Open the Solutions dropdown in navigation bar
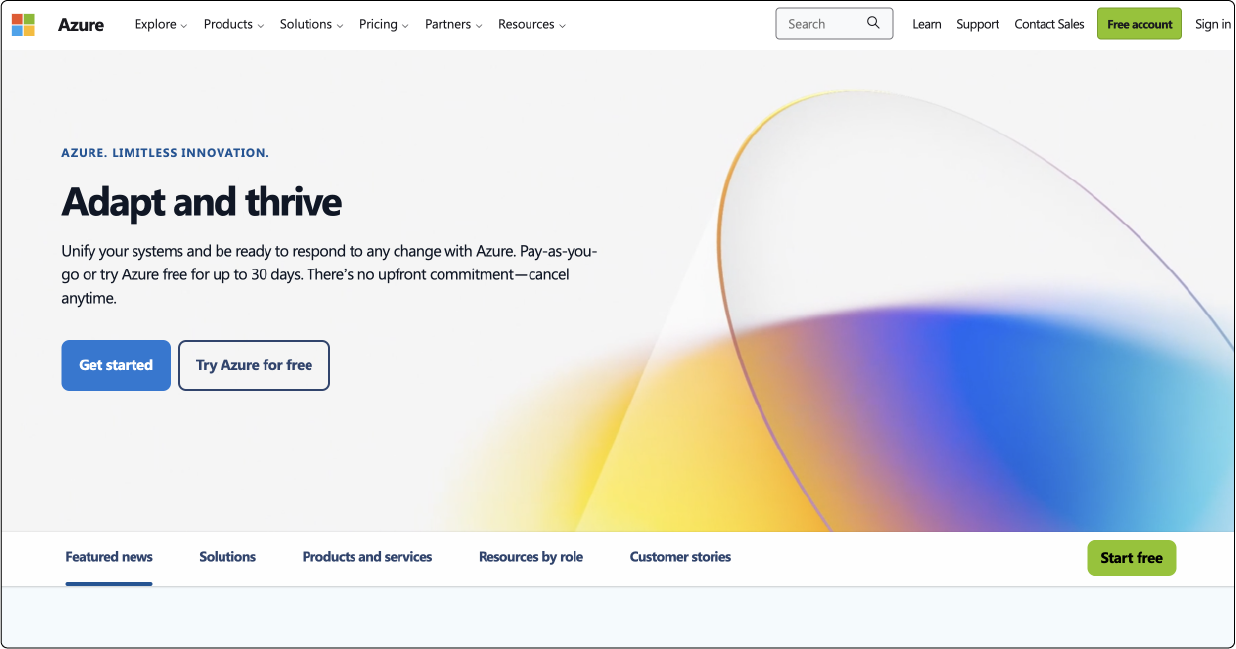Image resolution: width=1236 pixels, height=649 pixels. [312, 24]
